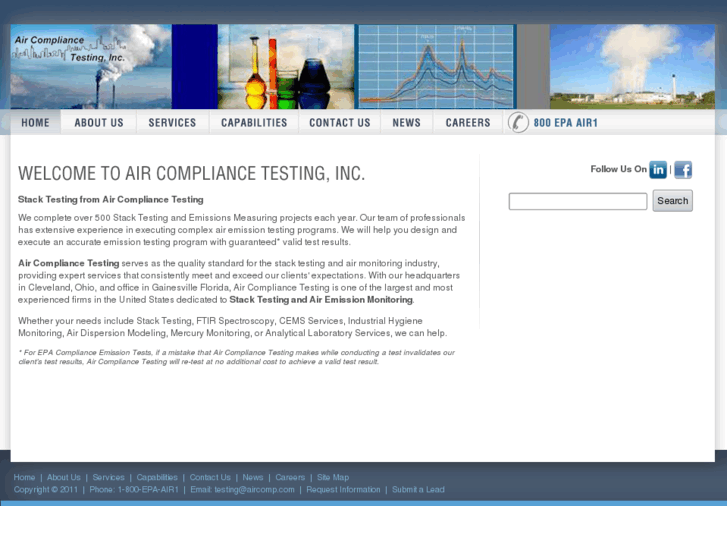
Task: Click footer Contact Us link
Action: point(210,477)
